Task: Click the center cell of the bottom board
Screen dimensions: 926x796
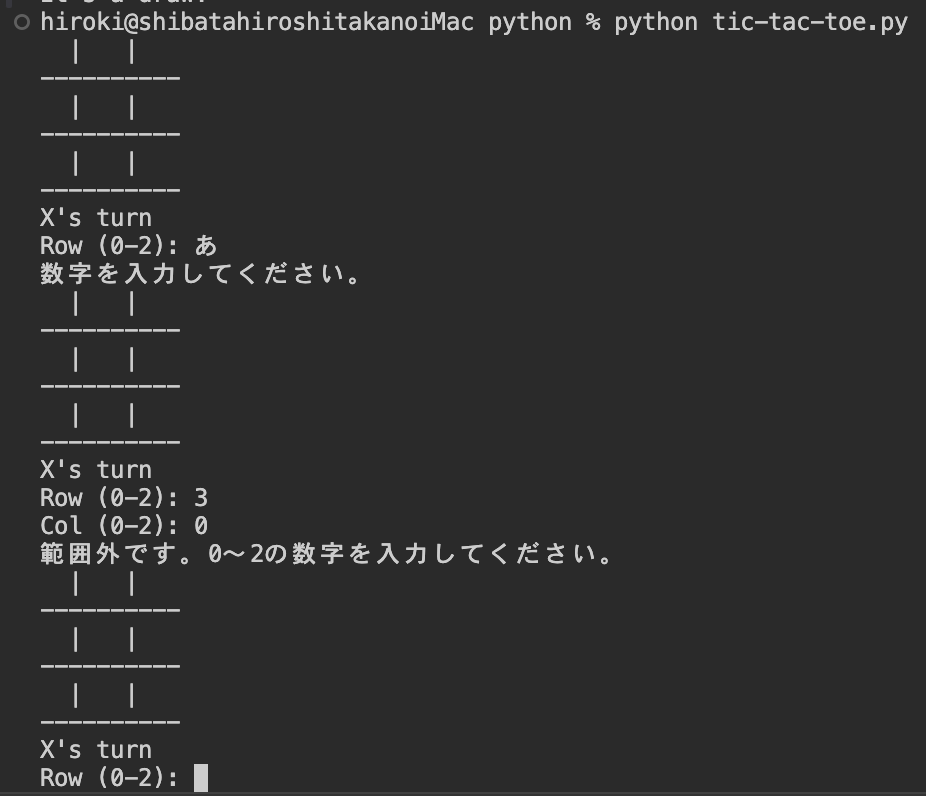Action: 103,639
